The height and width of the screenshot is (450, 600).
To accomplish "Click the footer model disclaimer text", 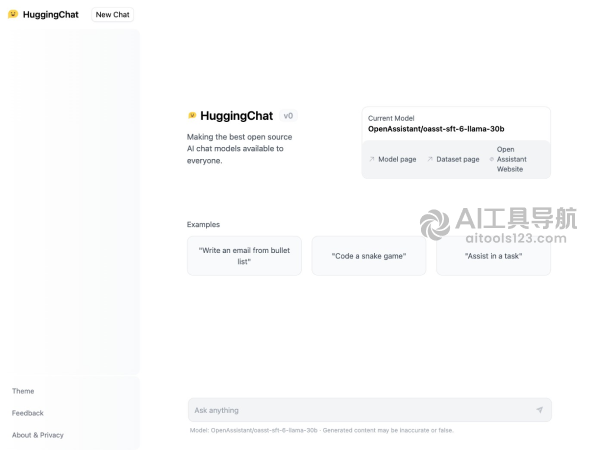I will (x=321, y=430).
